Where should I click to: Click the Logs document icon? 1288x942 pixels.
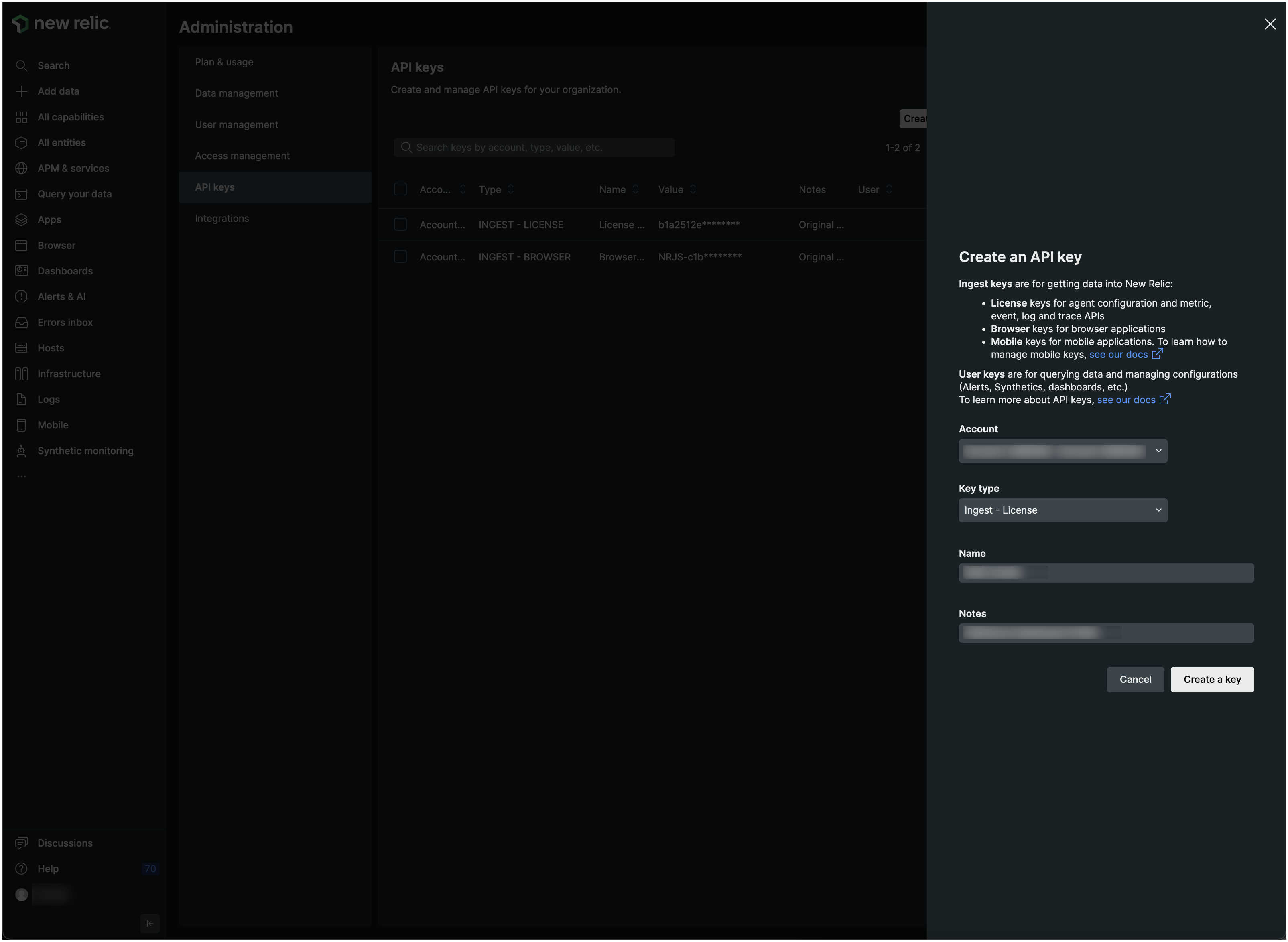click(22, 399)
